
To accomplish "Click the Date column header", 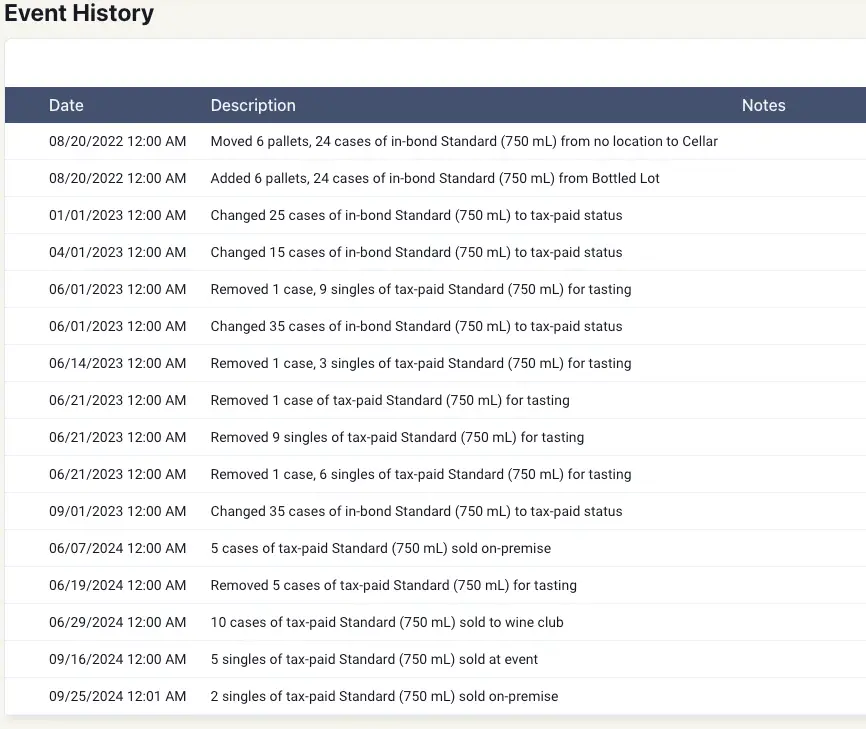I will point(66,105).
